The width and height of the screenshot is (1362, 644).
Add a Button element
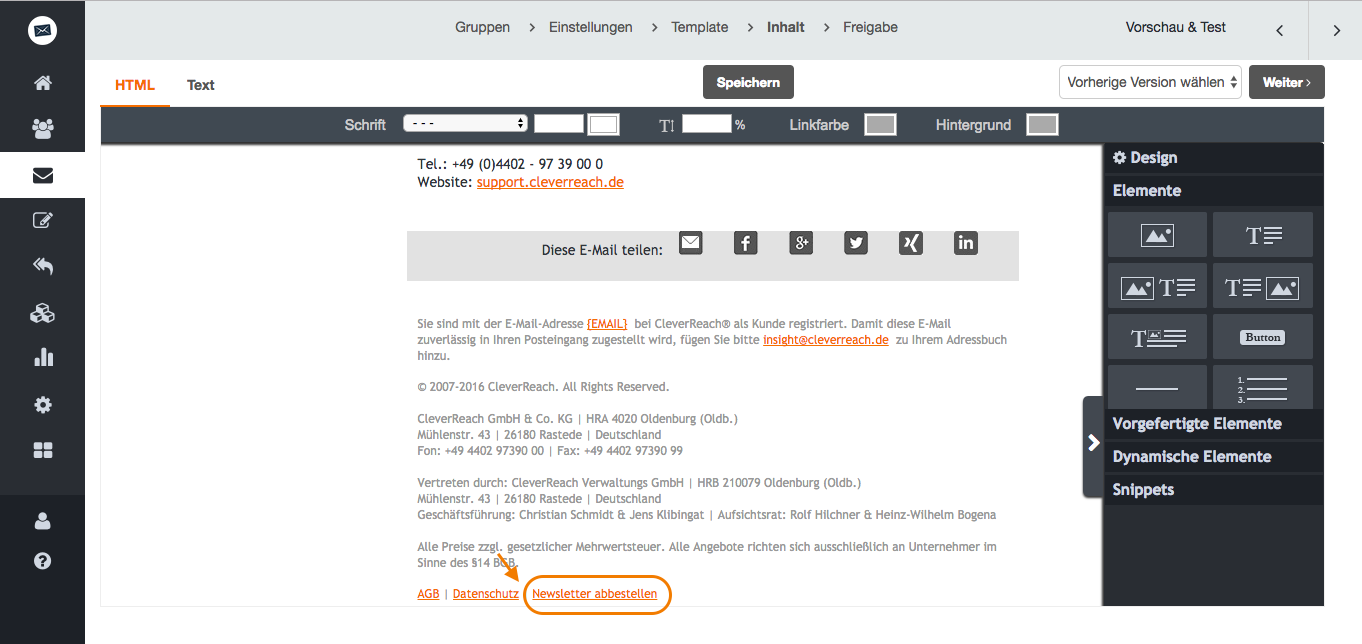pyautogui.click(x=1263, y=338)
